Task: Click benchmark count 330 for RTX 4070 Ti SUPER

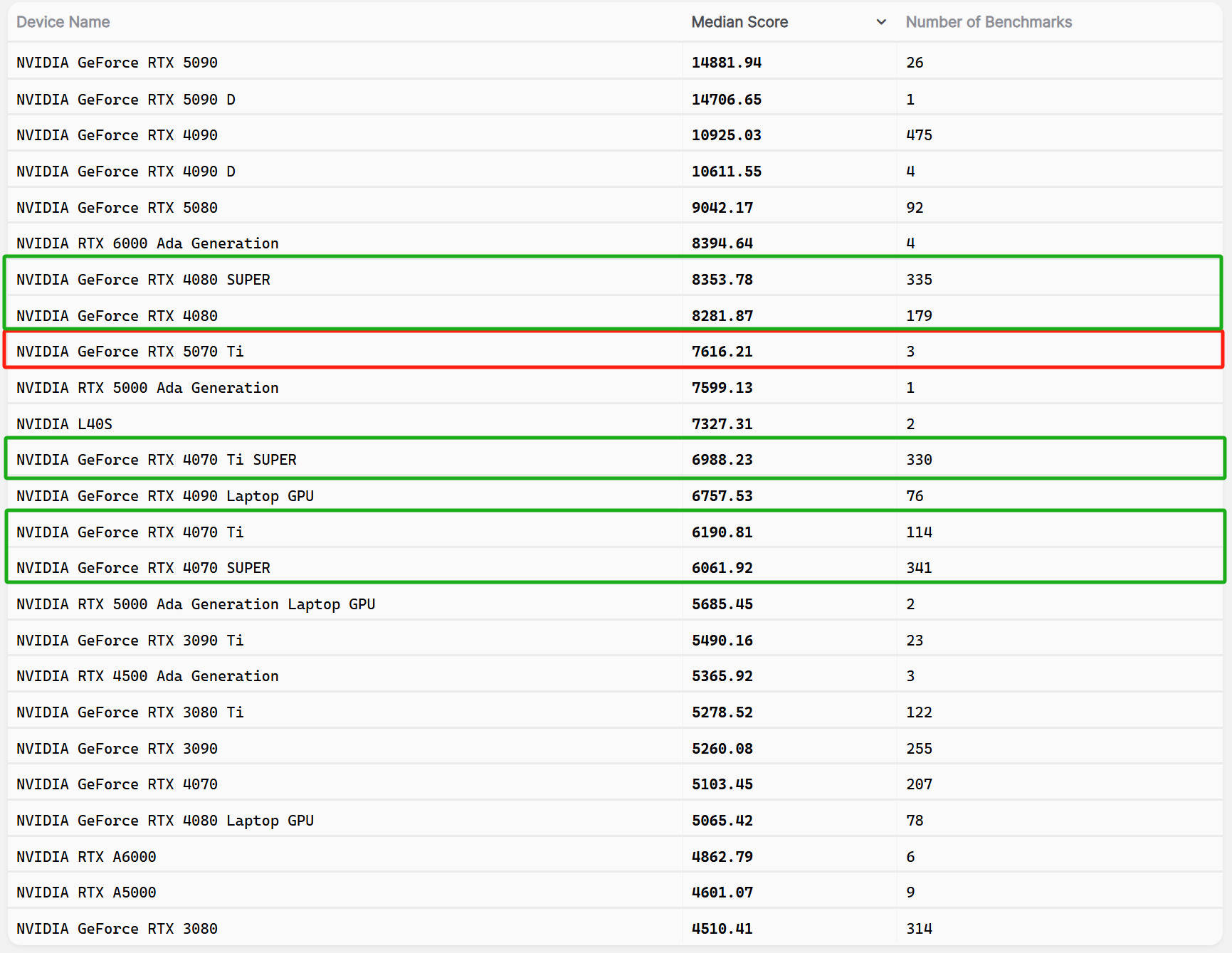Action: coord(919,460)
